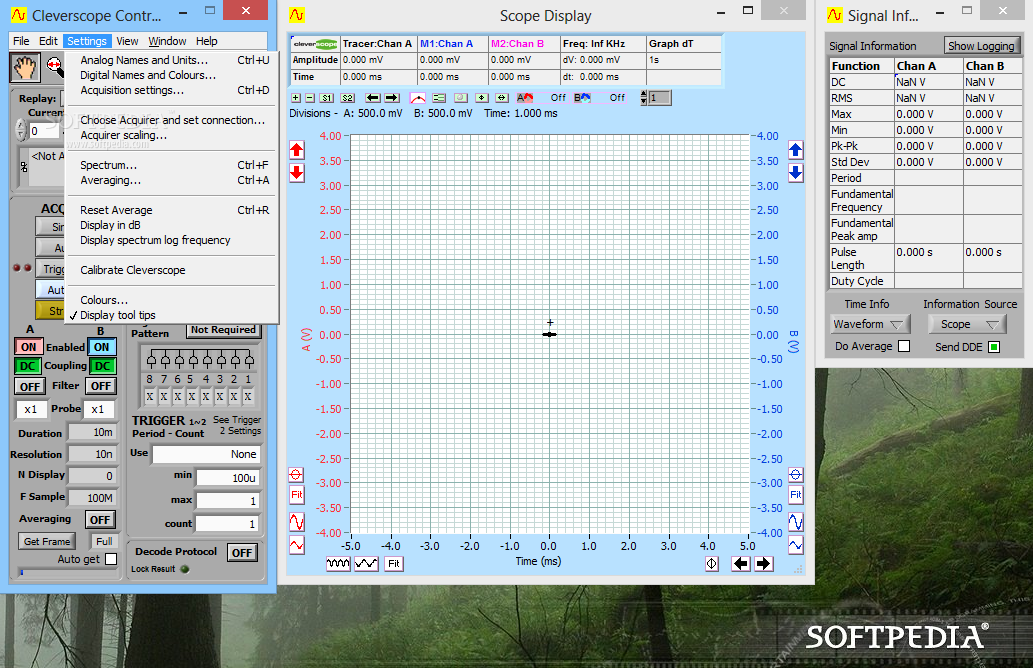Toggle channel A Enabled ON button
The height and width of the screenshot is (668, 1033).
[x=28, y=347]
